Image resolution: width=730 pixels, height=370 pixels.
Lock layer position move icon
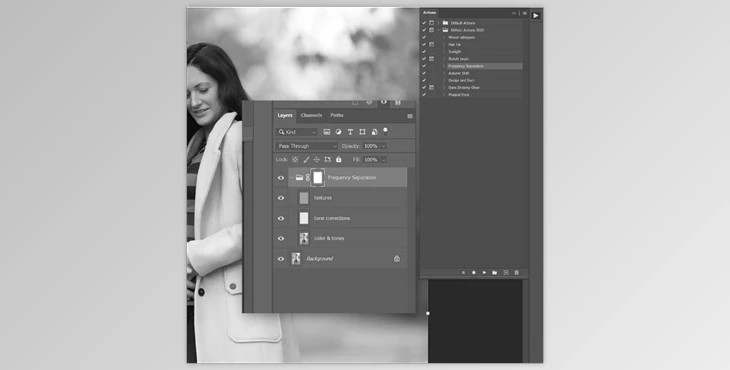point(317,160)
